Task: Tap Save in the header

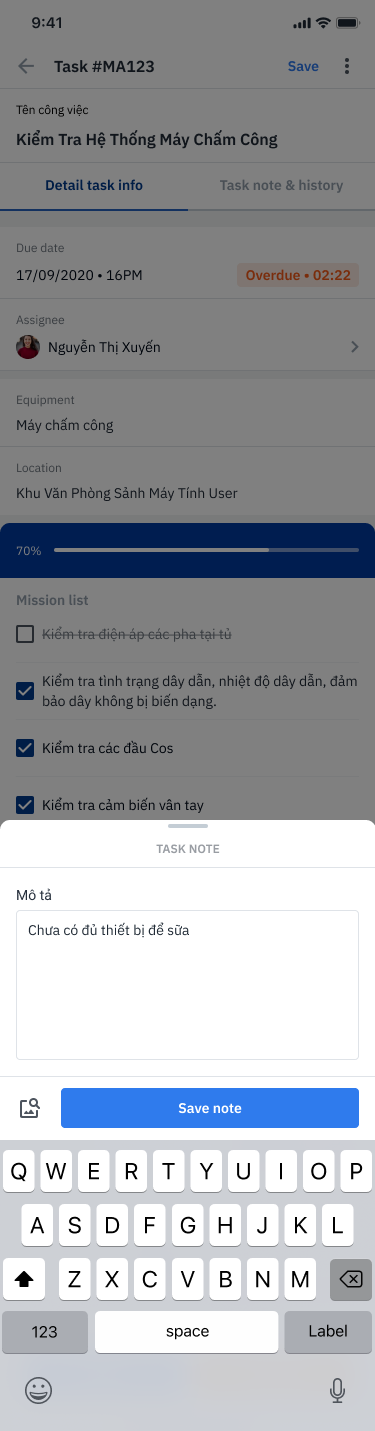Action: click(303, 66)
